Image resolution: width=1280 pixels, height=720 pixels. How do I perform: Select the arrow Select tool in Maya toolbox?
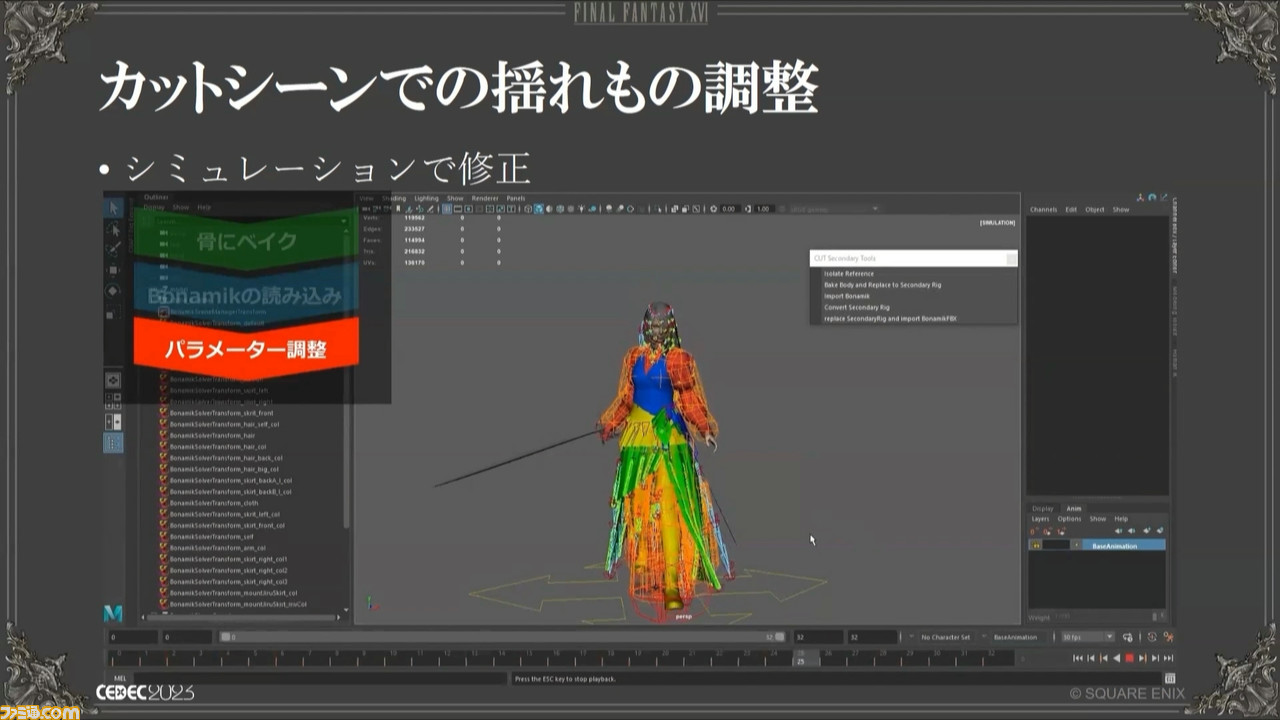click(114, 208)
